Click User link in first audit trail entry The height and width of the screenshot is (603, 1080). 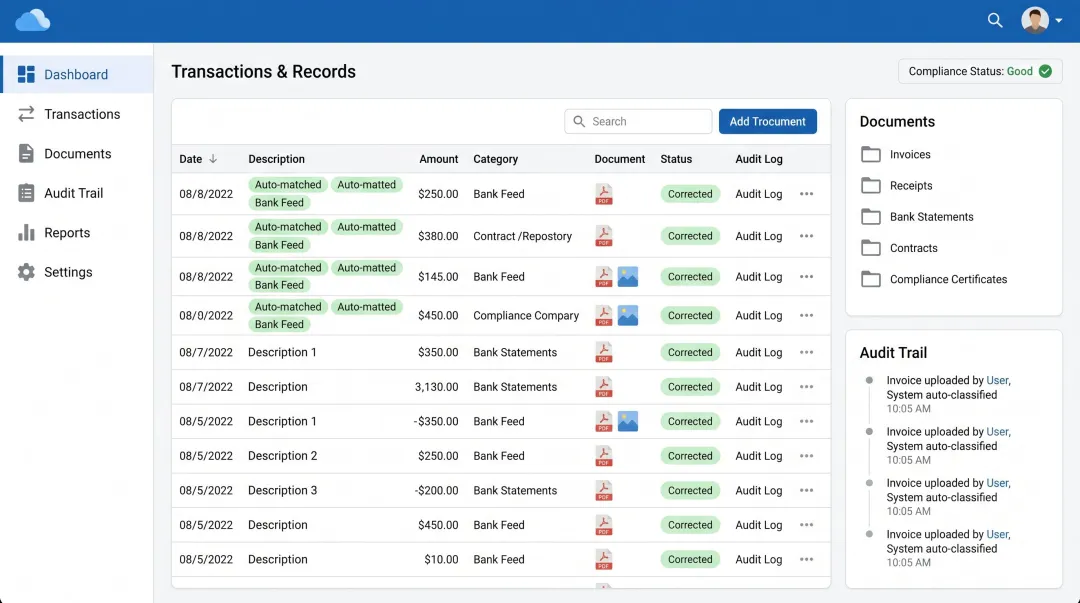997,380
